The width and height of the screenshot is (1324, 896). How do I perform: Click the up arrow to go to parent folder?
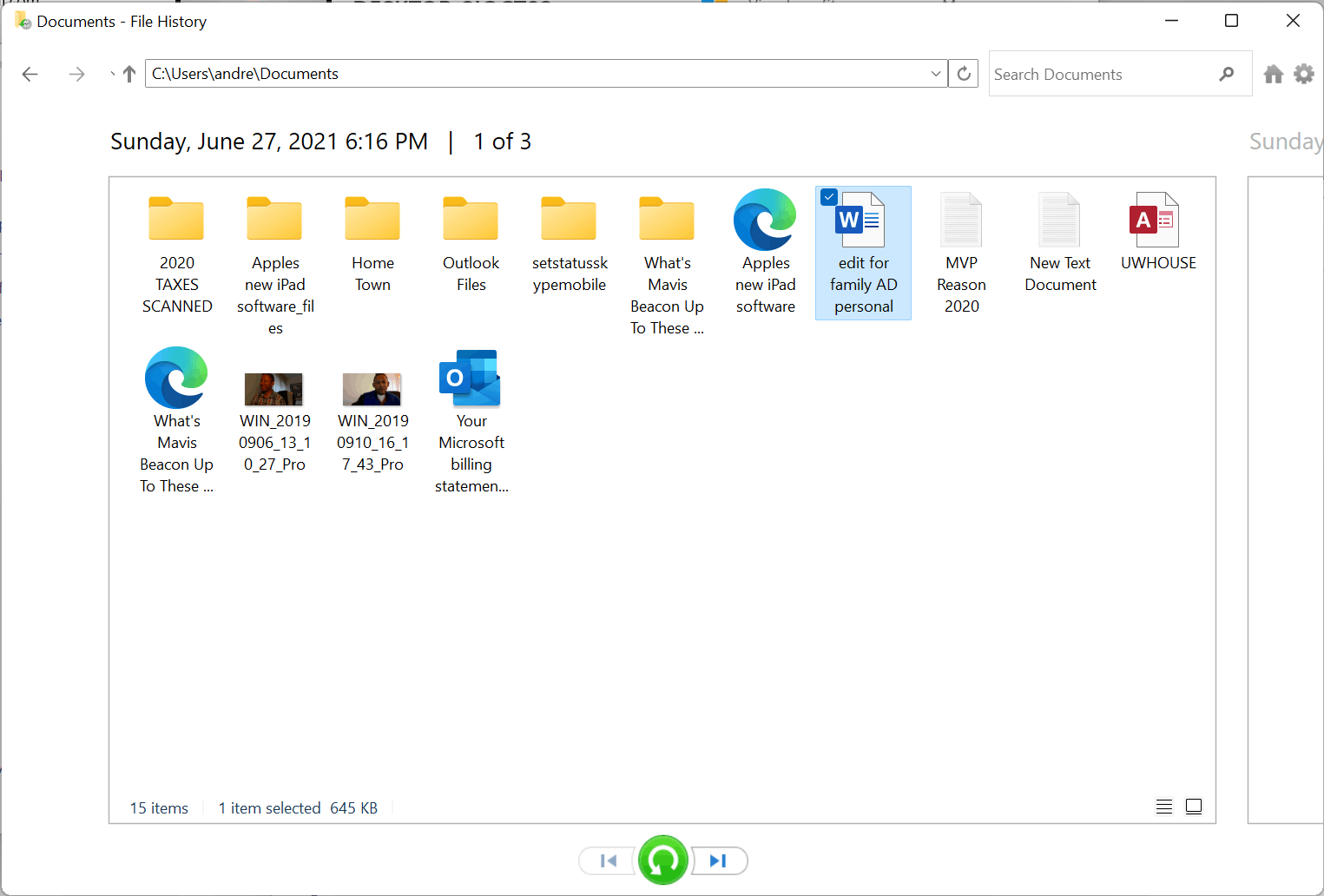[128, 74]
